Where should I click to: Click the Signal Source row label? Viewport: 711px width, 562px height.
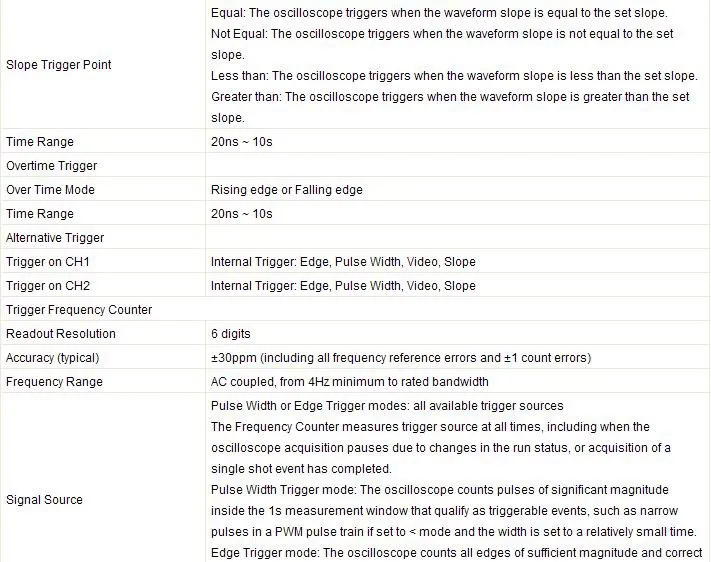pyautogui.click(x=44, y=500)
